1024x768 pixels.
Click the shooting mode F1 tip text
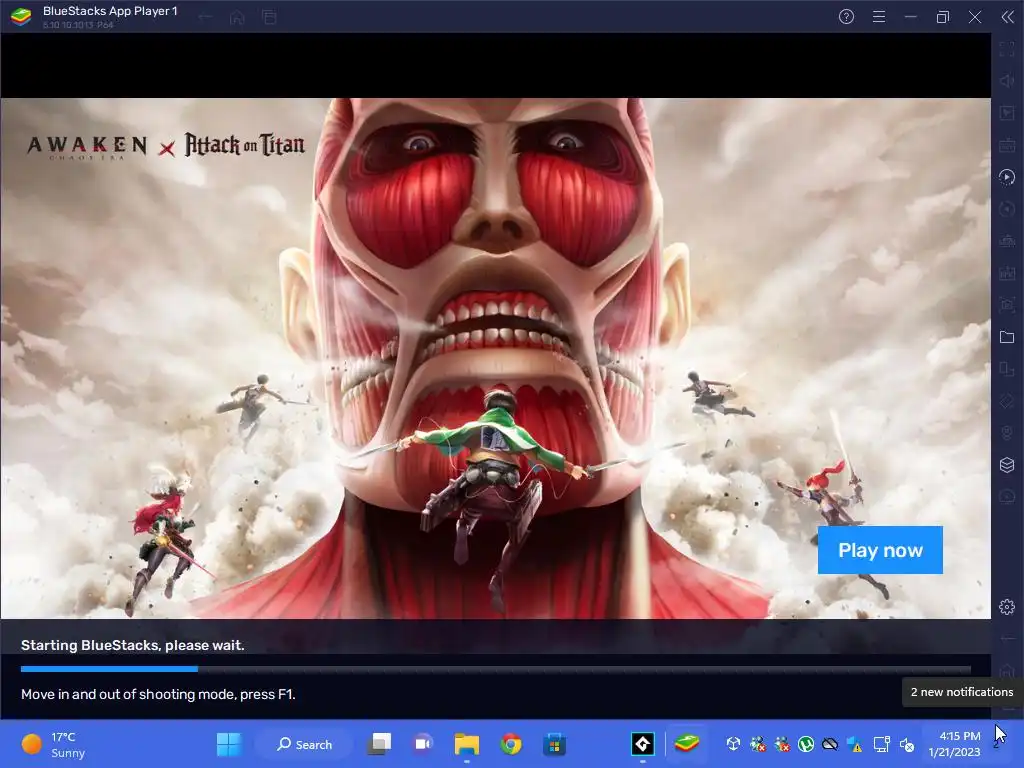(x=158, y=694)
